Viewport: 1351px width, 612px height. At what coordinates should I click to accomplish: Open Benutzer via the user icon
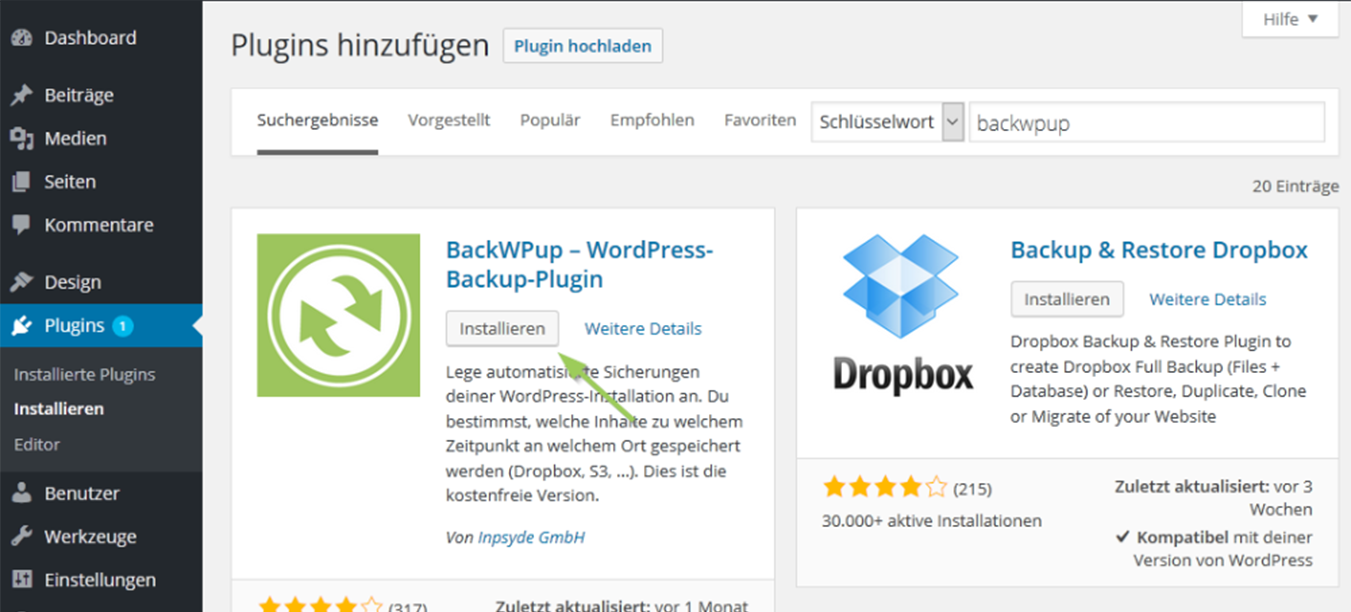click(23, 492)
